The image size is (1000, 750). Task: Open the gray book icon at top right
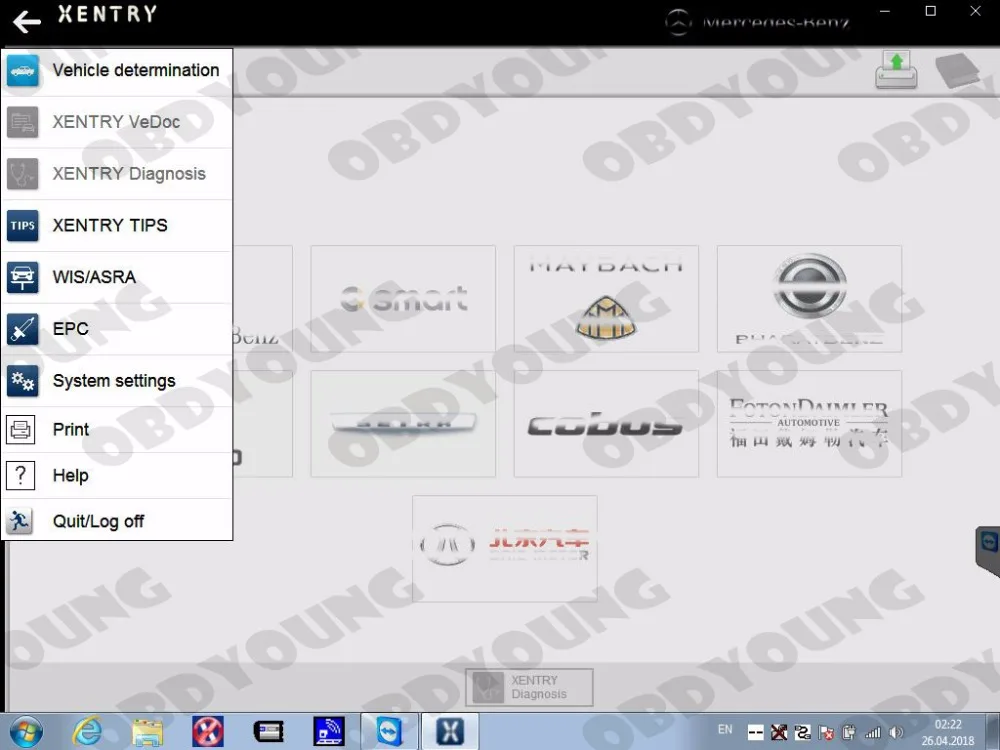click(957, 70)
